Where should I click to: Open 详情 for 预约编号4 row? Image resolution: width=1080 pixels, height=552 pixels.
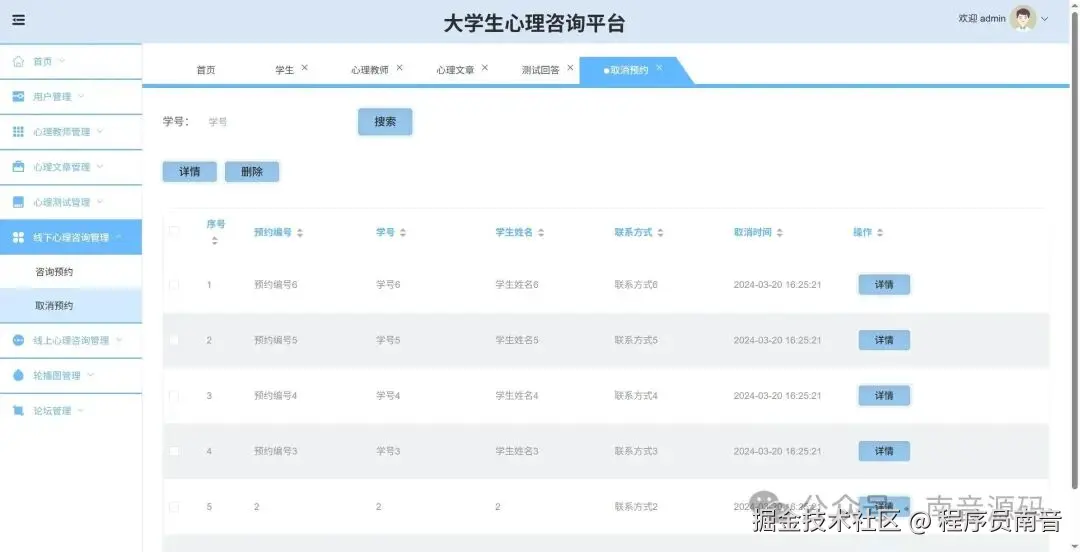884,396
